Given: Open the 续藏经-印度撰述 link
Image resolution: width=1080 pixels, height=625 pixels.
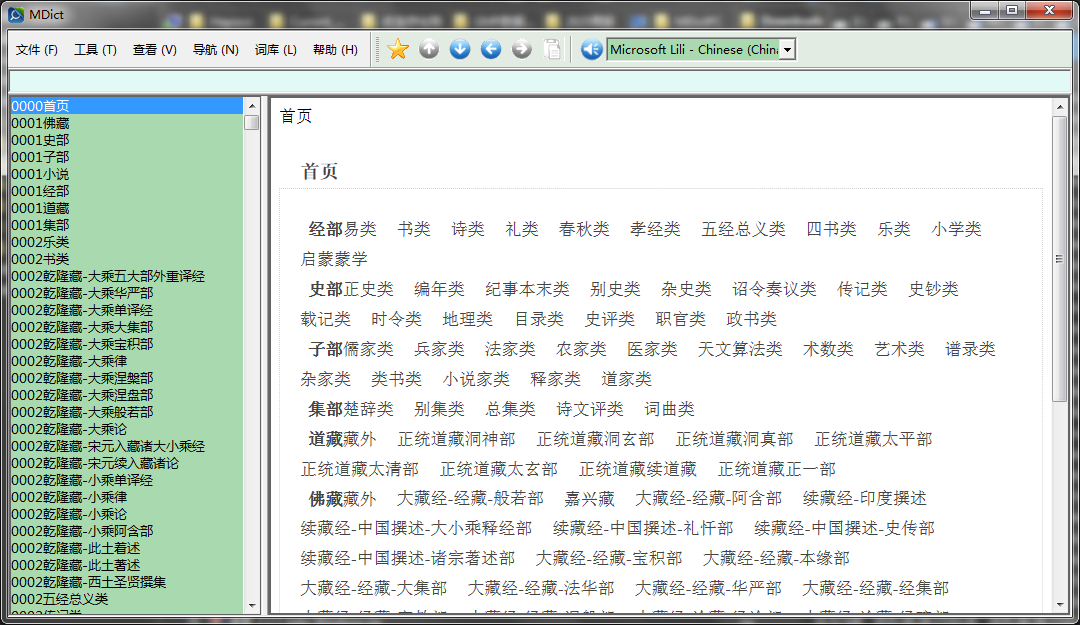Looking at the screenshot, I should click(864, 498).
